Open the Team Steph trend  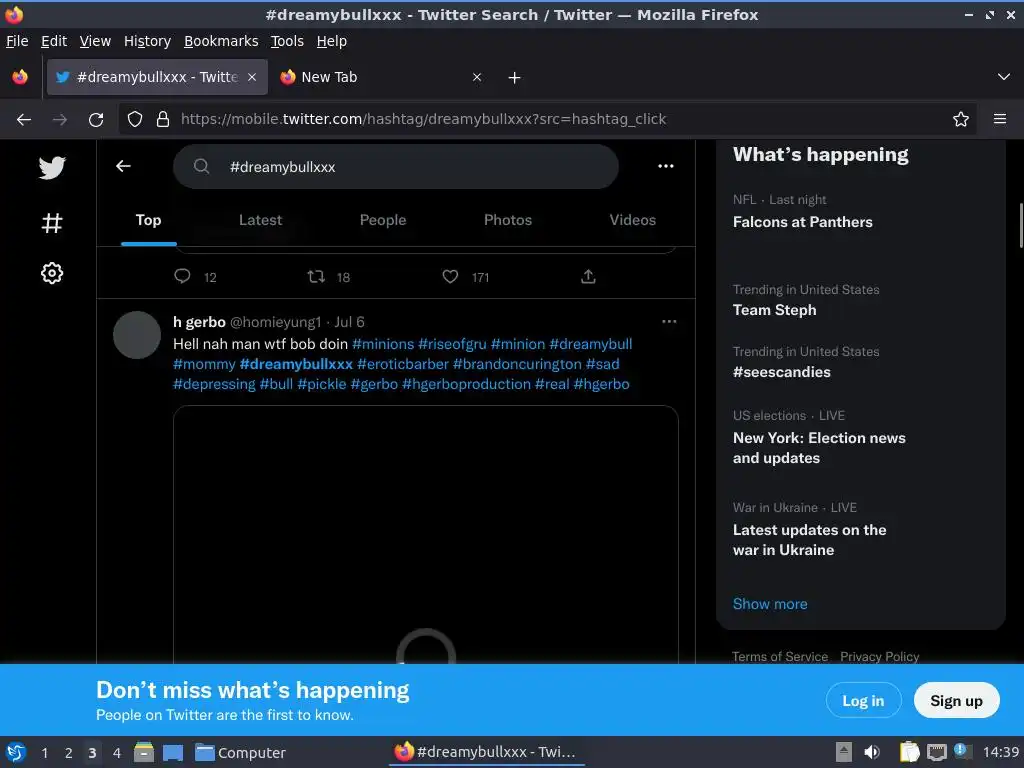pos(775,310)
